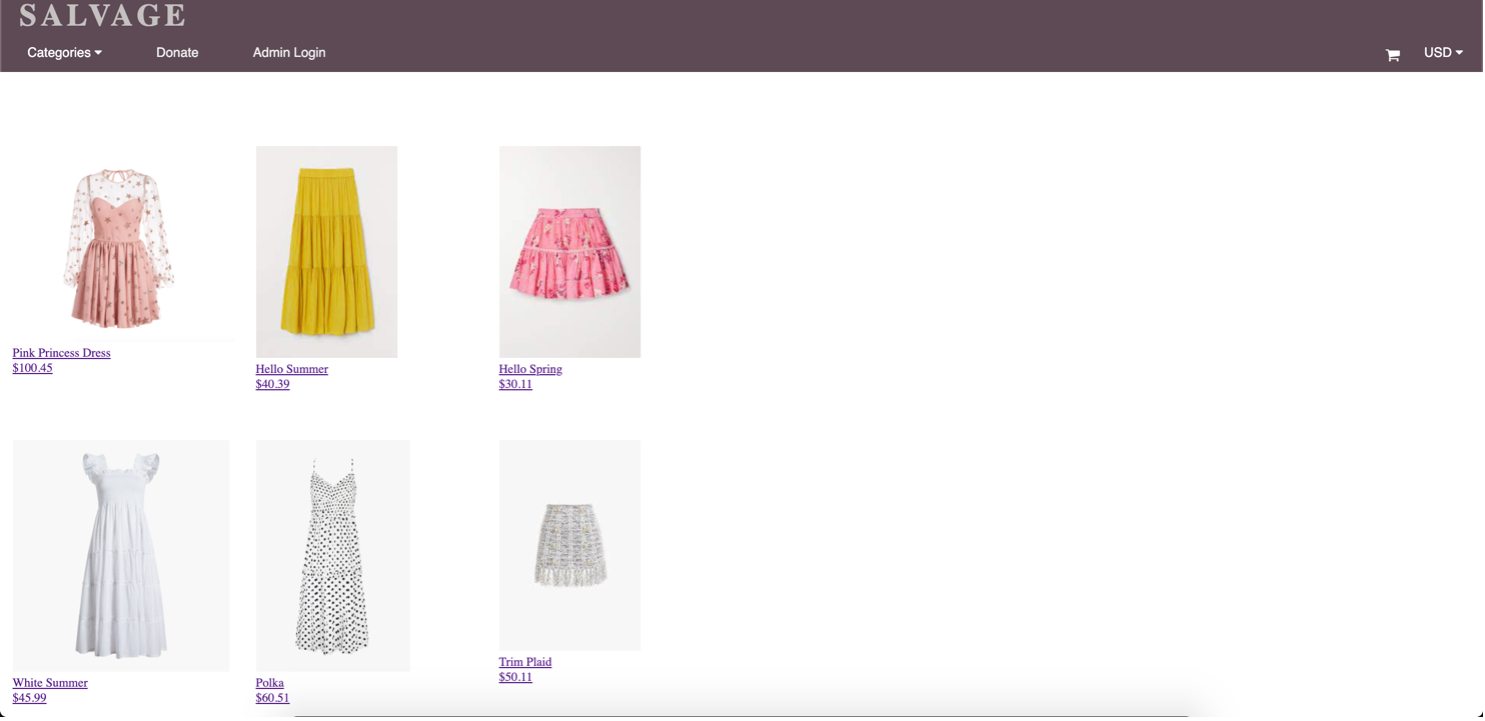
Task: Open the Hello Spring product link
Action: point(531,368)
